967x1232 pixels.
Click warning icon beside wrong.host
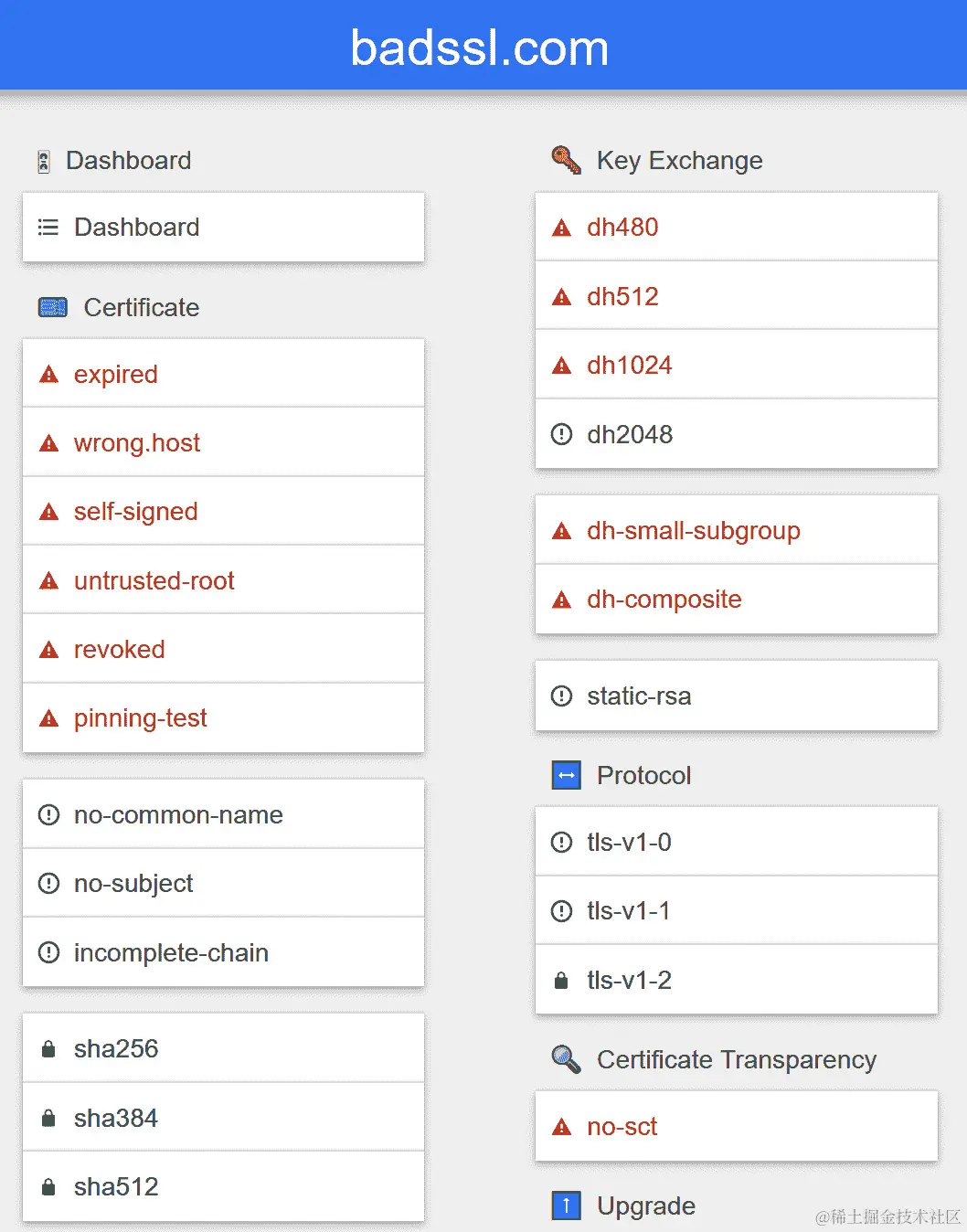coord(49,443)
